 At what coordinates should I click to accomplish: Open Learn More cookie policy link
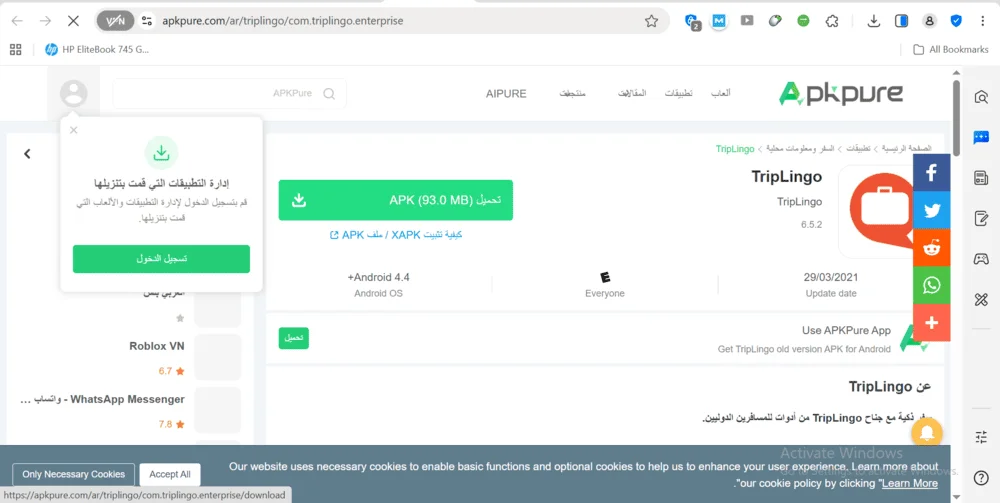[x=909, y=483]
